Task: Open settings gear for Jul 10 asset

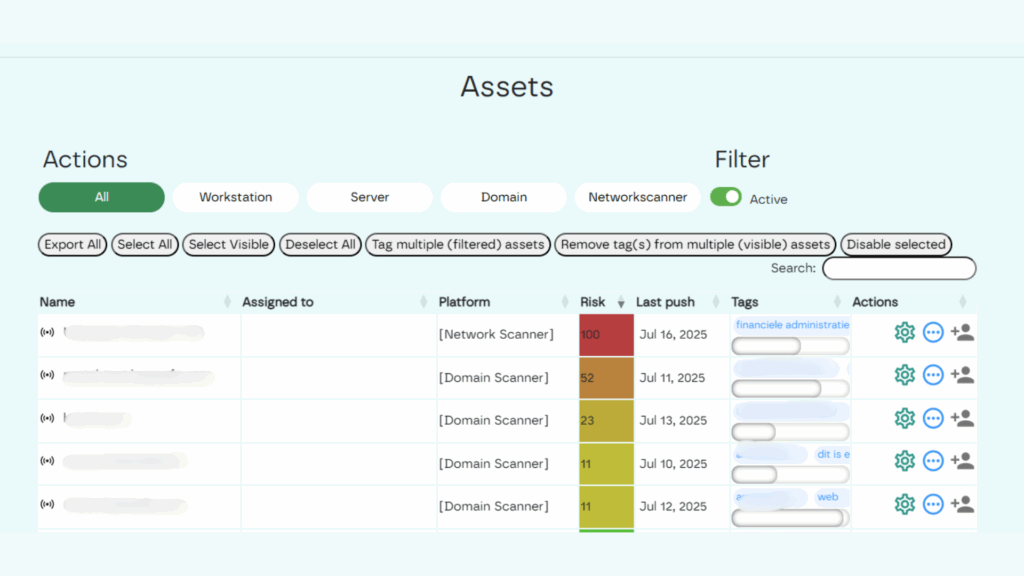Action: click(904, 461)
